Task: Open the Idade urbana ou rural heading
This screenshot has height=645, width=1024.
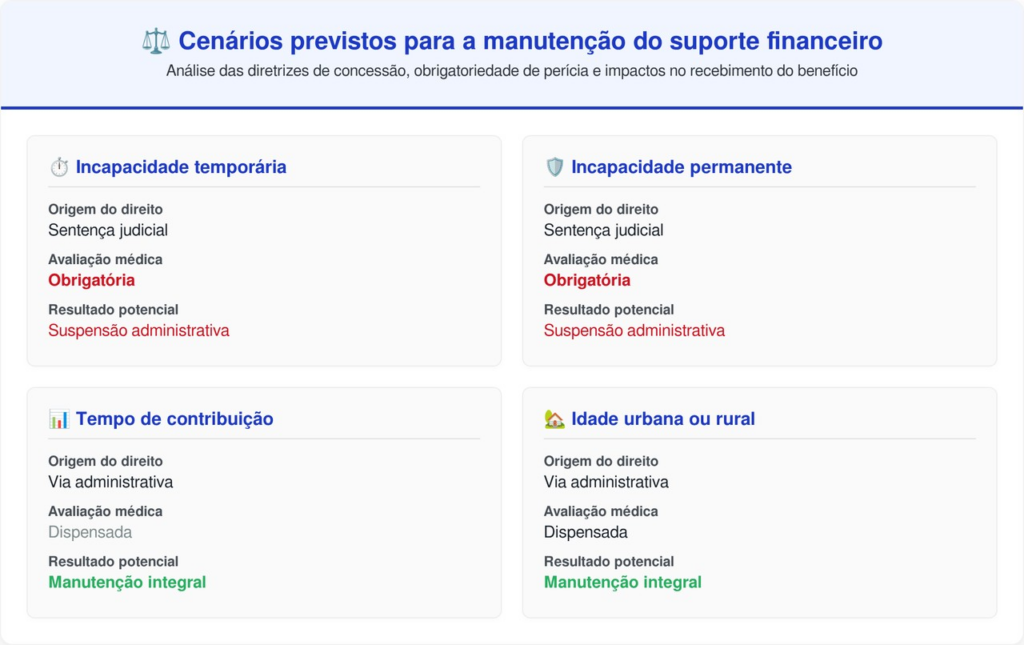Action: coord(663,419)
